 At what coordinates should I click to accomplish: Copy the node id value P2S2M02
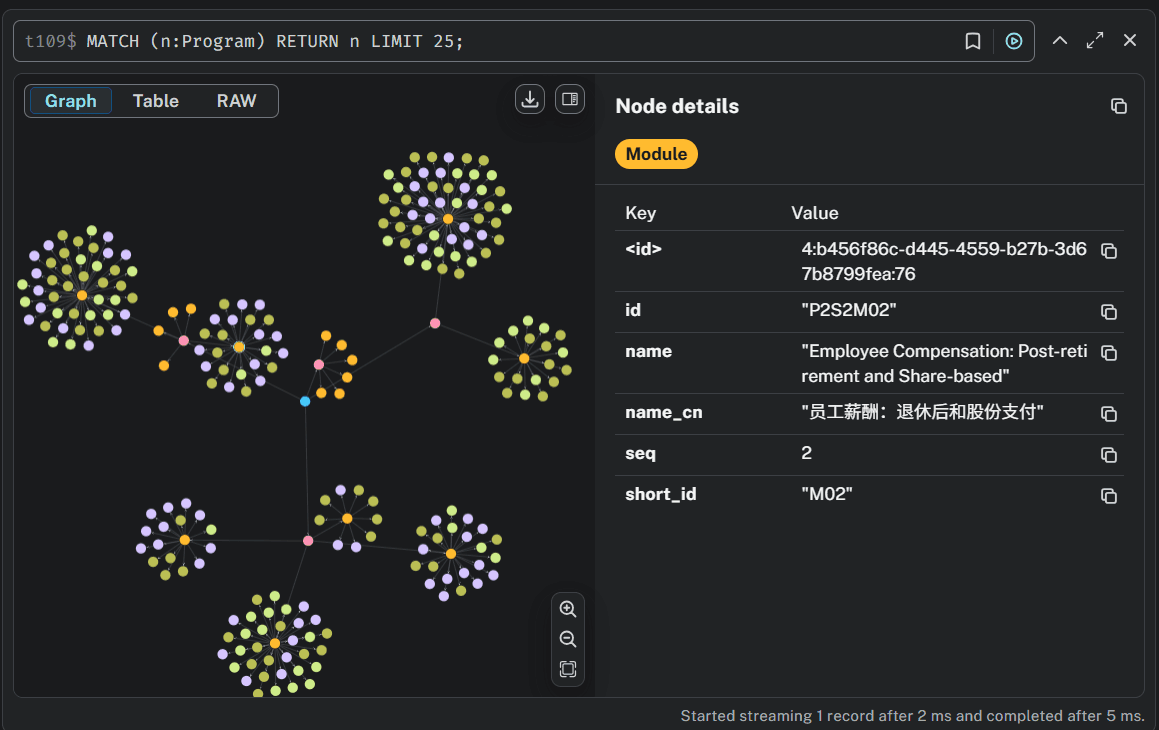coord(1109,311)
